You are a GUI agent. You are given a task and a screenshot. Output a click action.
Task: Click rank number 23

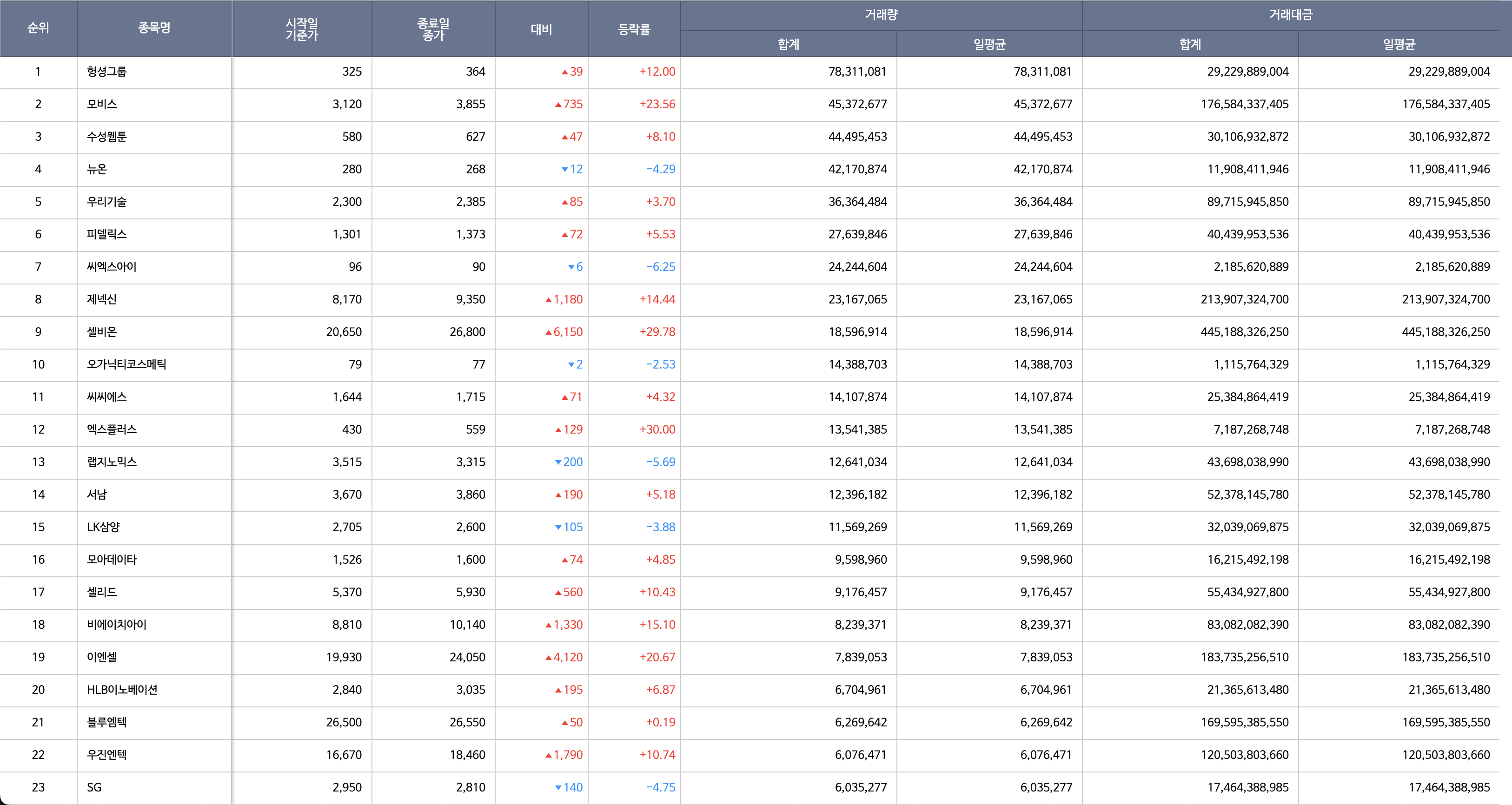pyautogui.click(x=38, y=787)
